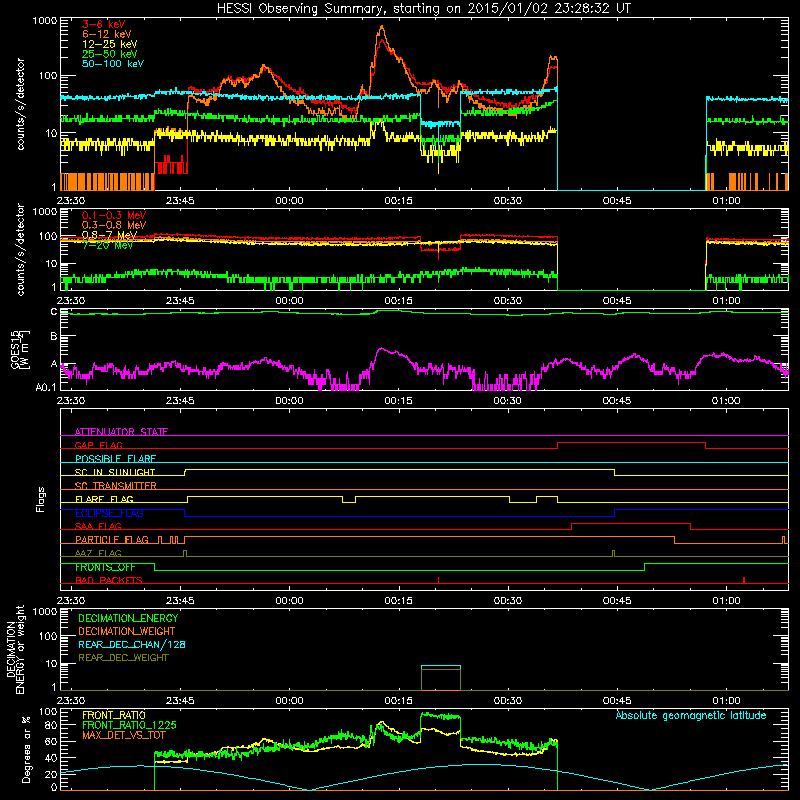The image size is (800, 800).
Task: Click the green 25-50 keV legend label
Action: [110, 54]
